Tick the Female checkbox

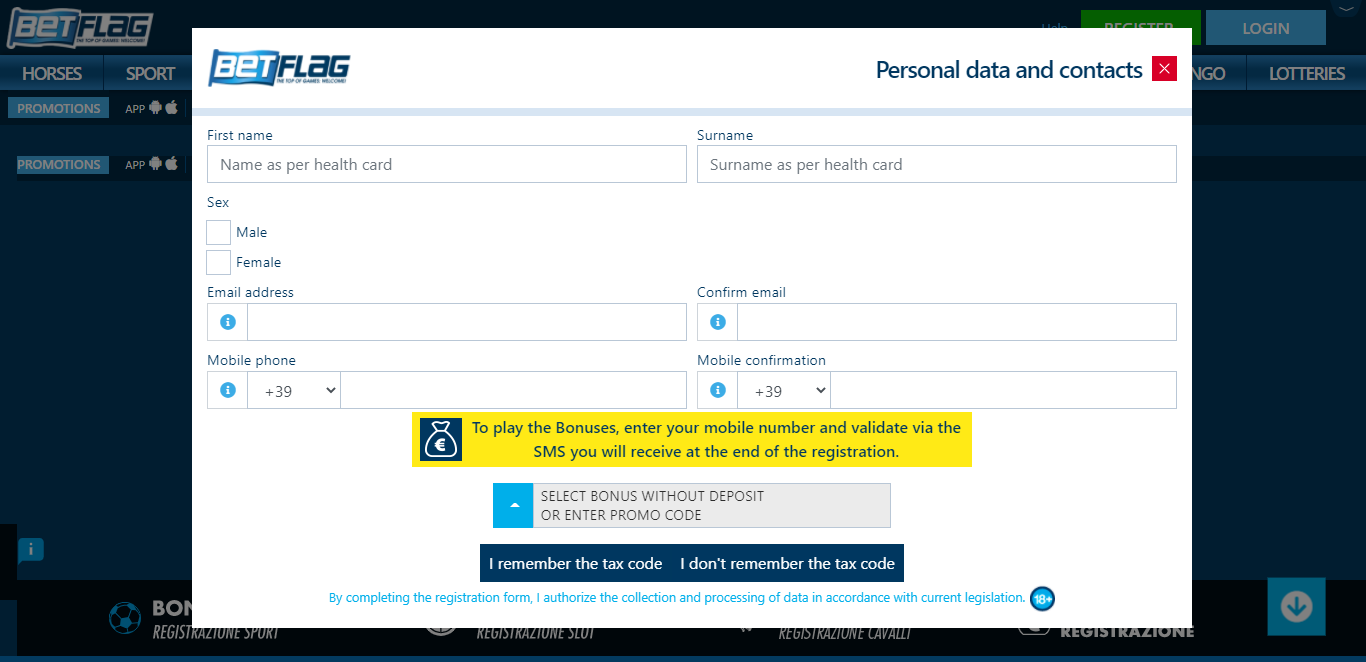coord(219,263)
